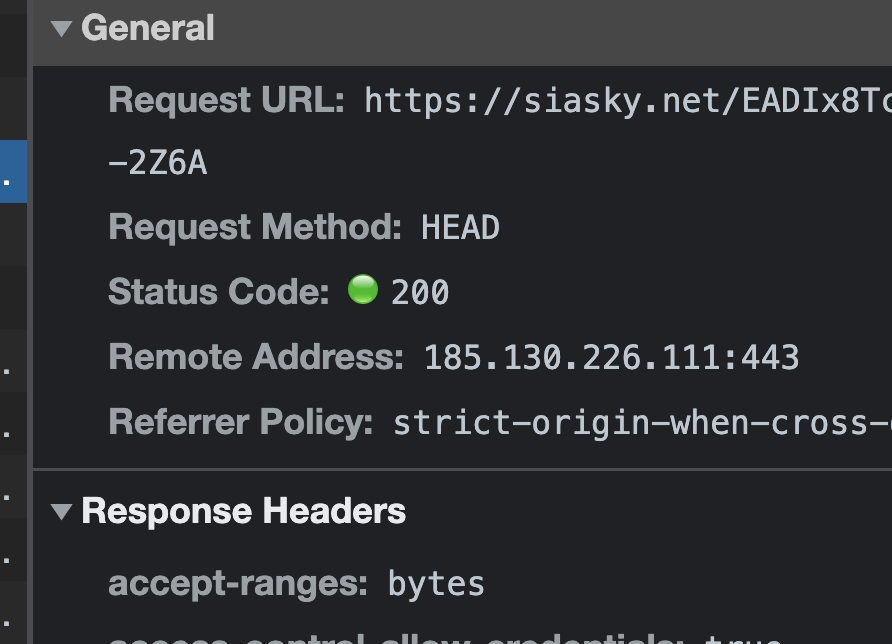Click the green status indicator next to 200
Viewport: 892px width, 644px height.
tap(364, 289)
